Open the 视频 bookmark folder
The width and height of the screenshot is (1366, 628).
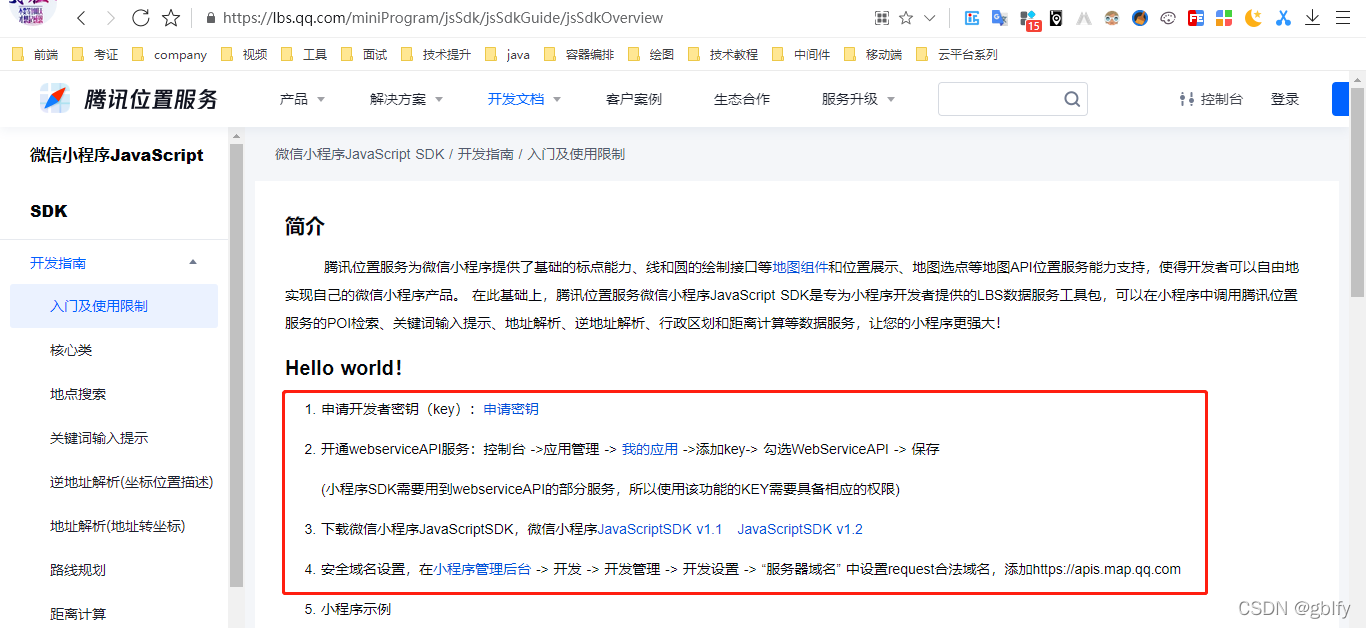(244, 54)
